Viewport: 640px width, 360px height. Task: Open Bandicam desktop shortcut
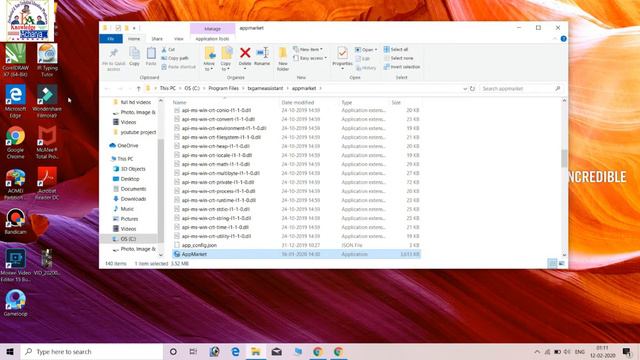[16, 221]
